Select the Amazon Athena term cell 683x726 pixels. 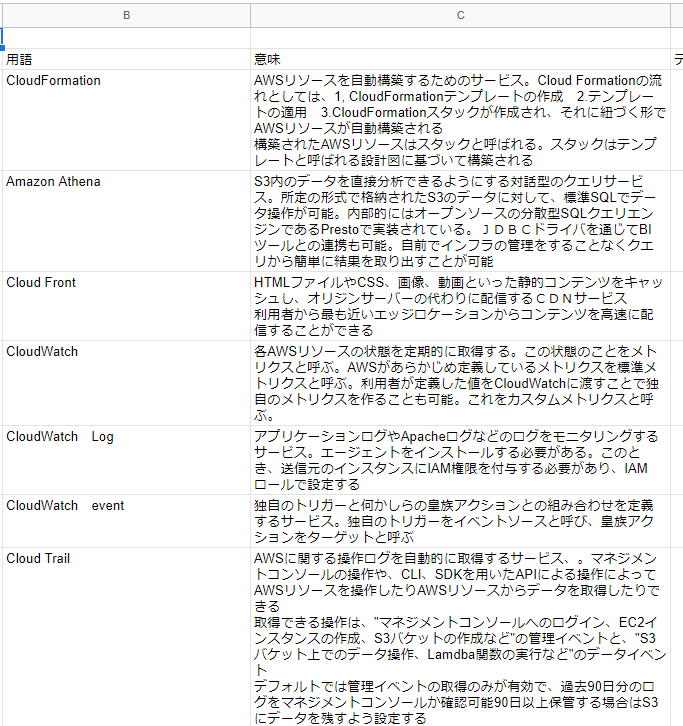point(126,221)
